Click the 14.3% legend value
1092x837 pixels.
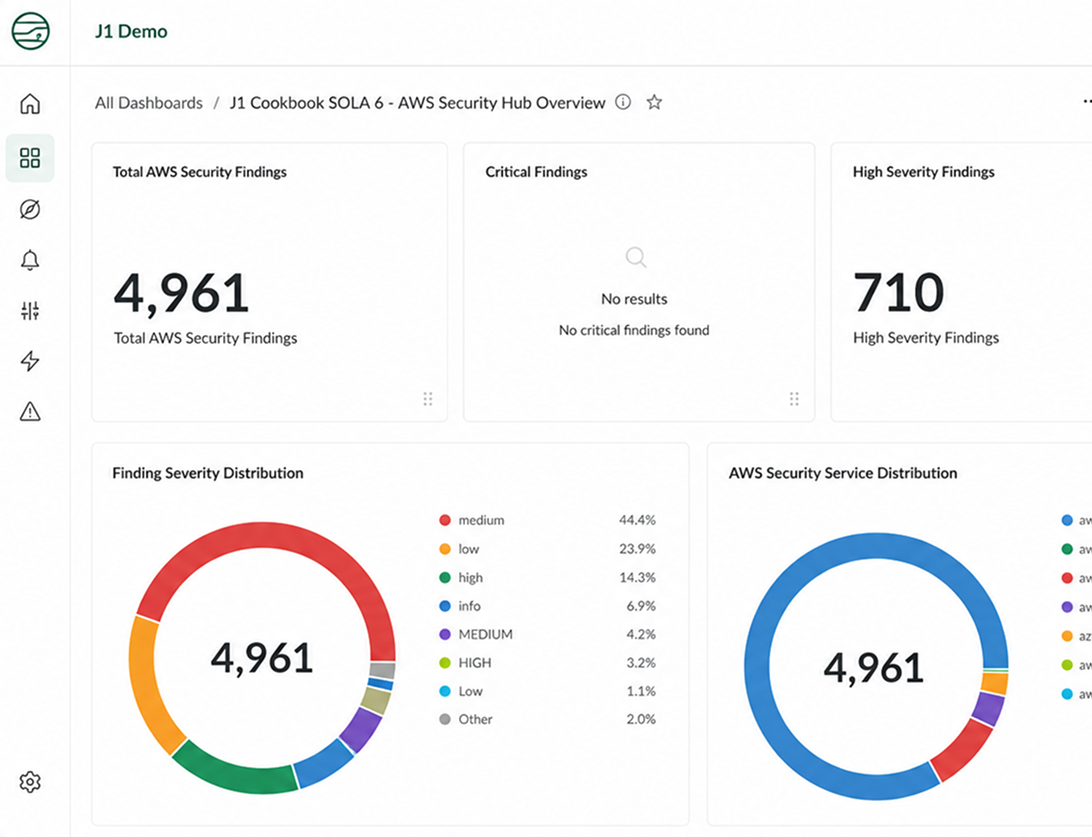point(637,577)
